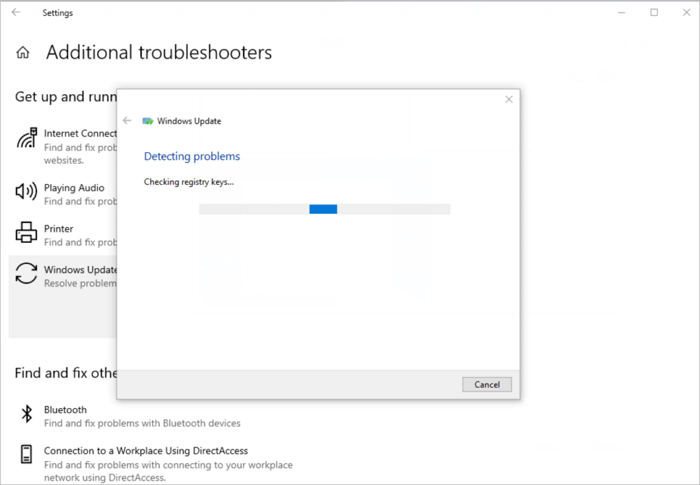Select the Printer troubleshooter entry
Viewport: 700px width, 485px height.
pos(63,235)
